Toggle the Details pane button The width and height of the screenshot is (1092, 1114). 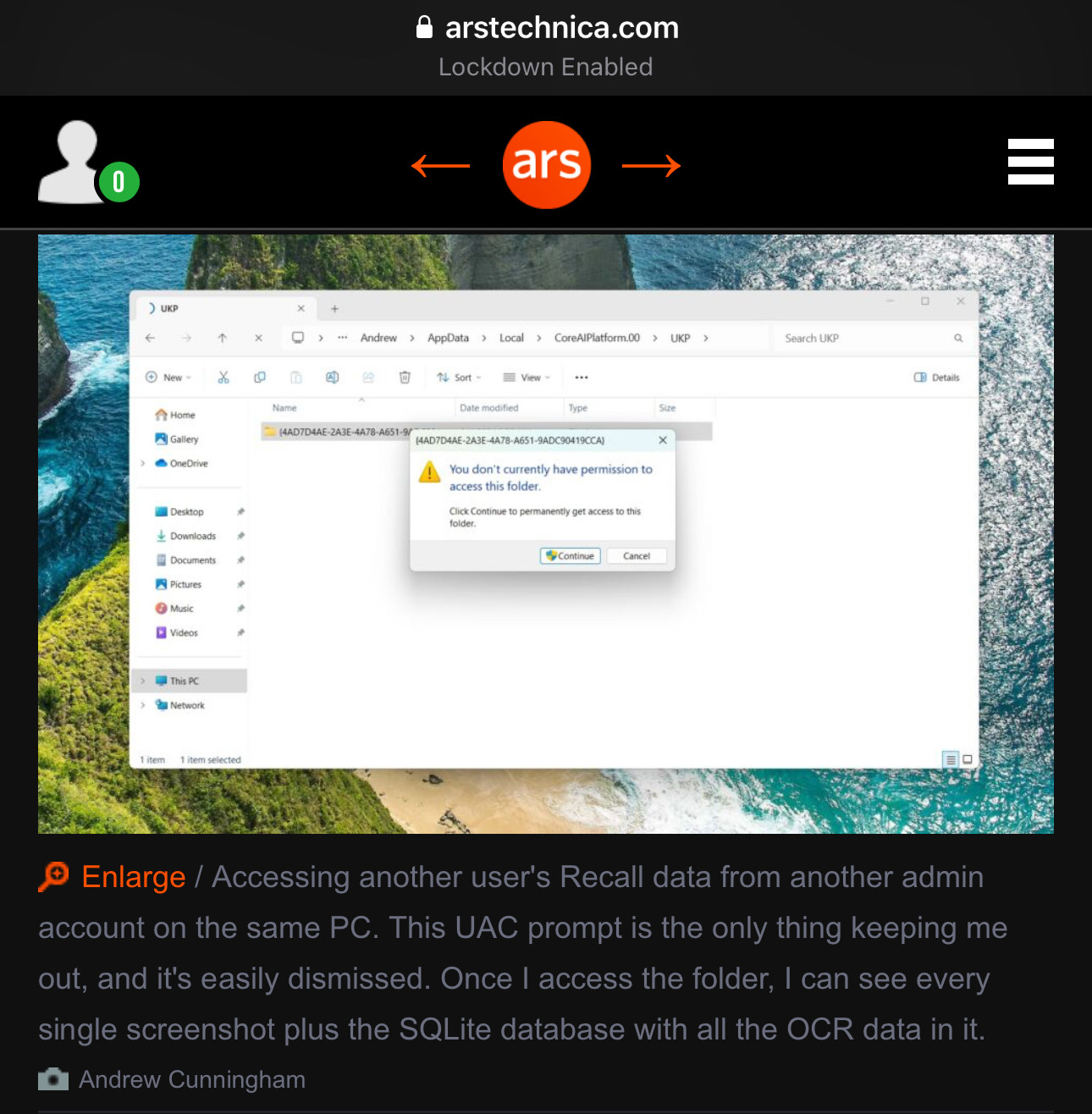coord(937,378)
